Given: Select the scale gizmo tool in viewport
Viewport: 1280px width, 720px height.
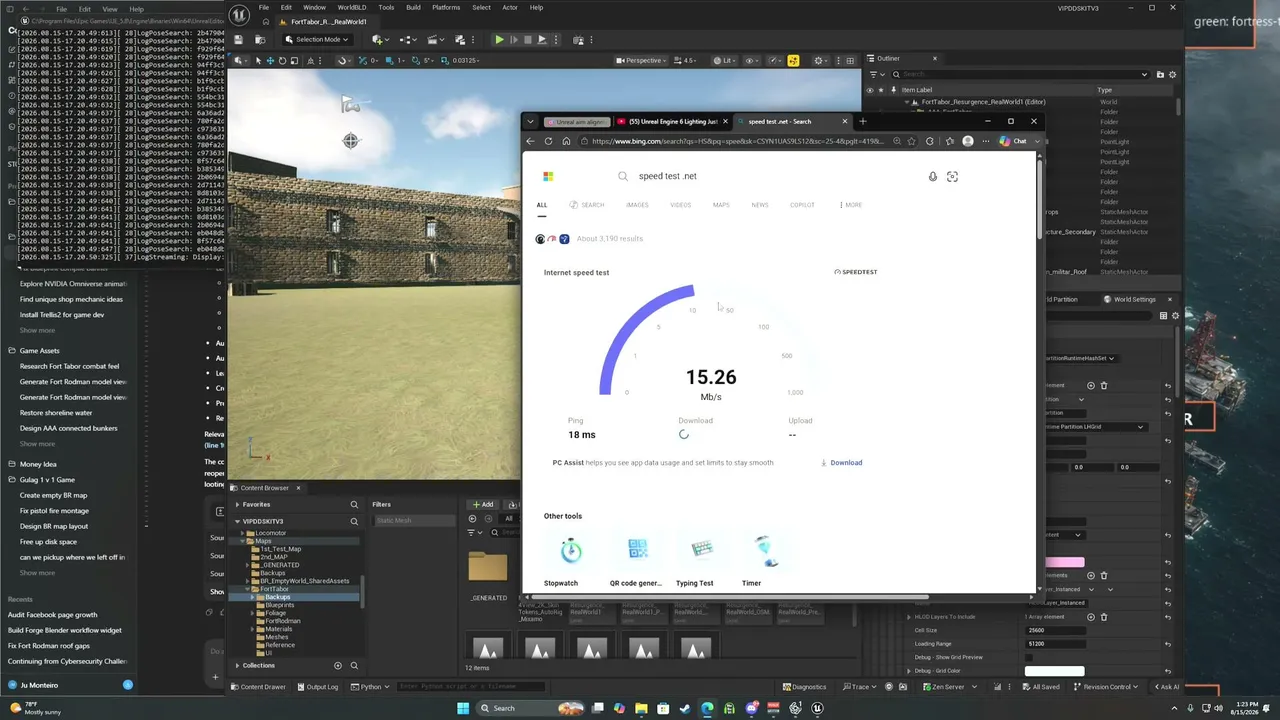Looking at the screenshot, I should 294,61.
